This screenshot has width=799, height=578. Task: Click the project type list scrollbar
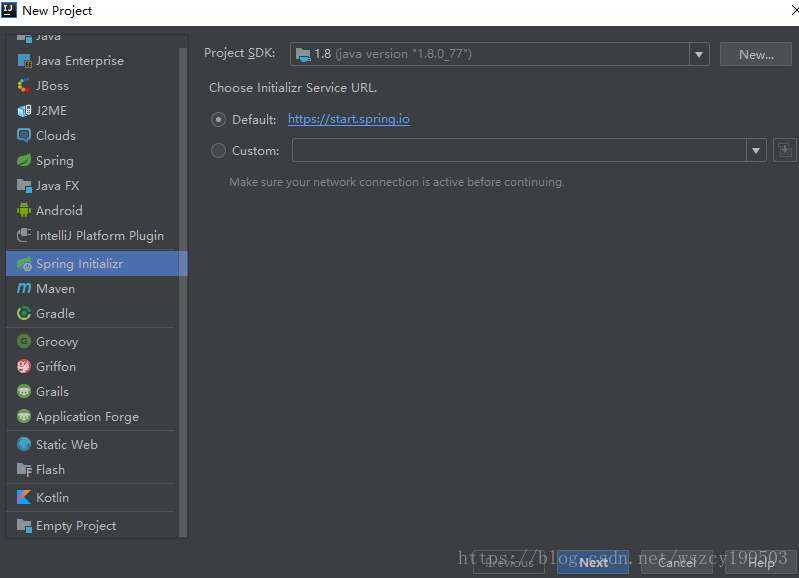coord(183,291)
